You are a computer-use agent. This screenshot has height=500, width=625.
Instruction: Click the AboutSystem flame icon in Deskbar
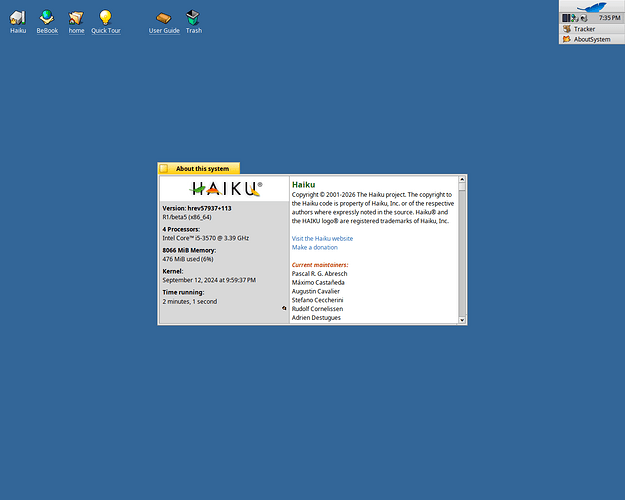coord(566,39)
